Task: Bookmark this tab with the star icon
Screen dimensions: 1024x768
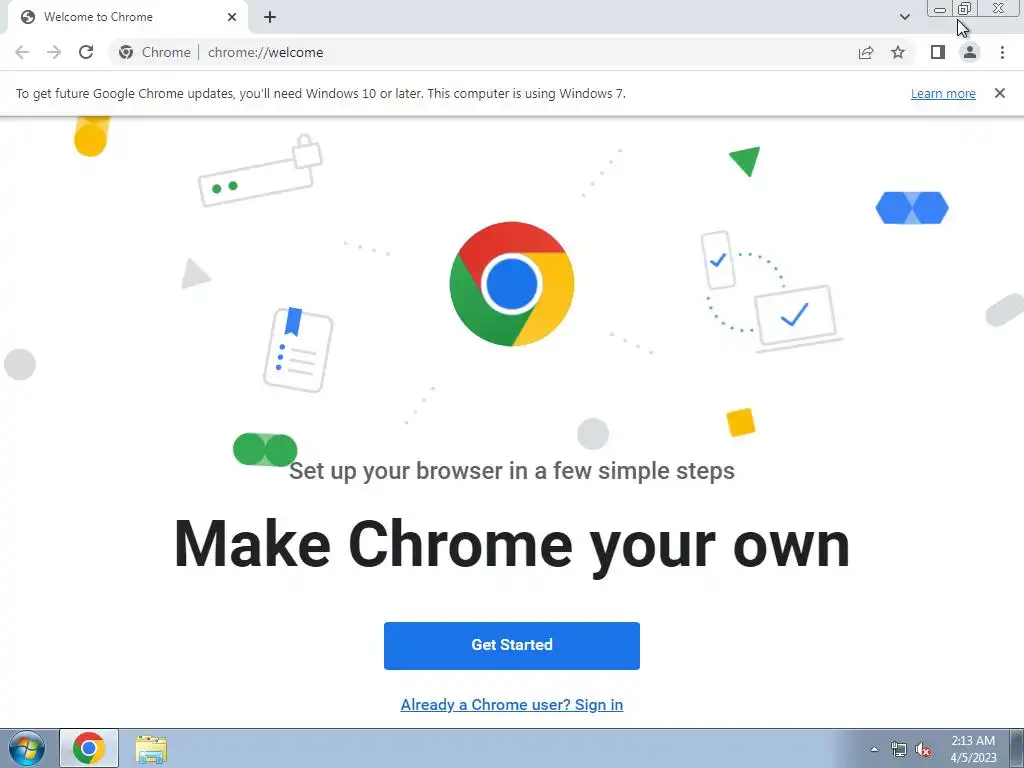Action: point(898,52)
